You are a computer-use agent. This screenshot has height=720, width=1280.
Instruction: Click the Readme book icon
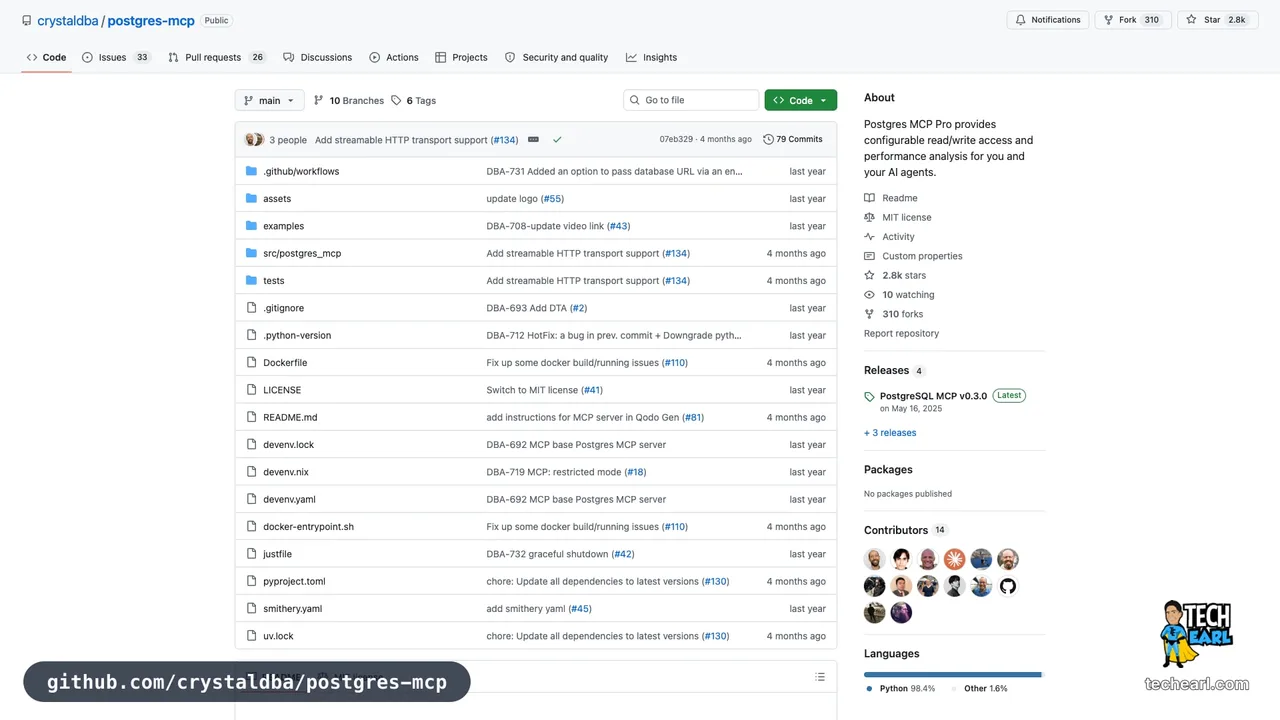coord(870,198)
